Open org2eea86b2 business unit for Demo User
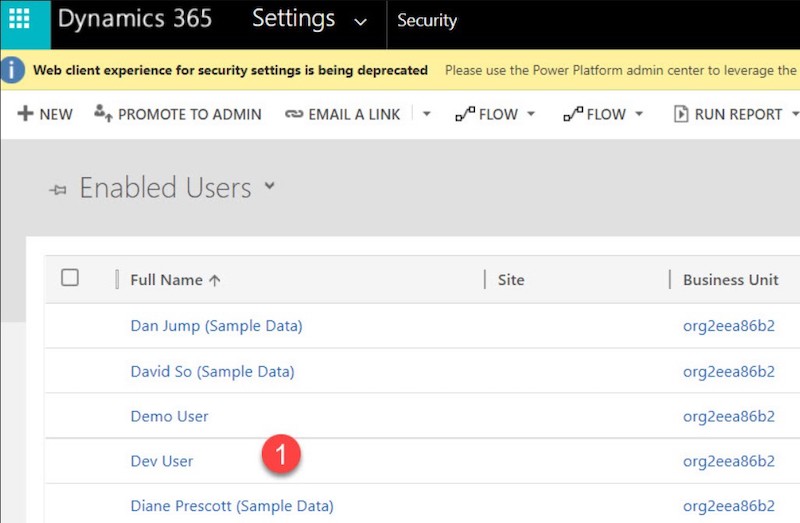Screen dimensions: 800x523 729,416
